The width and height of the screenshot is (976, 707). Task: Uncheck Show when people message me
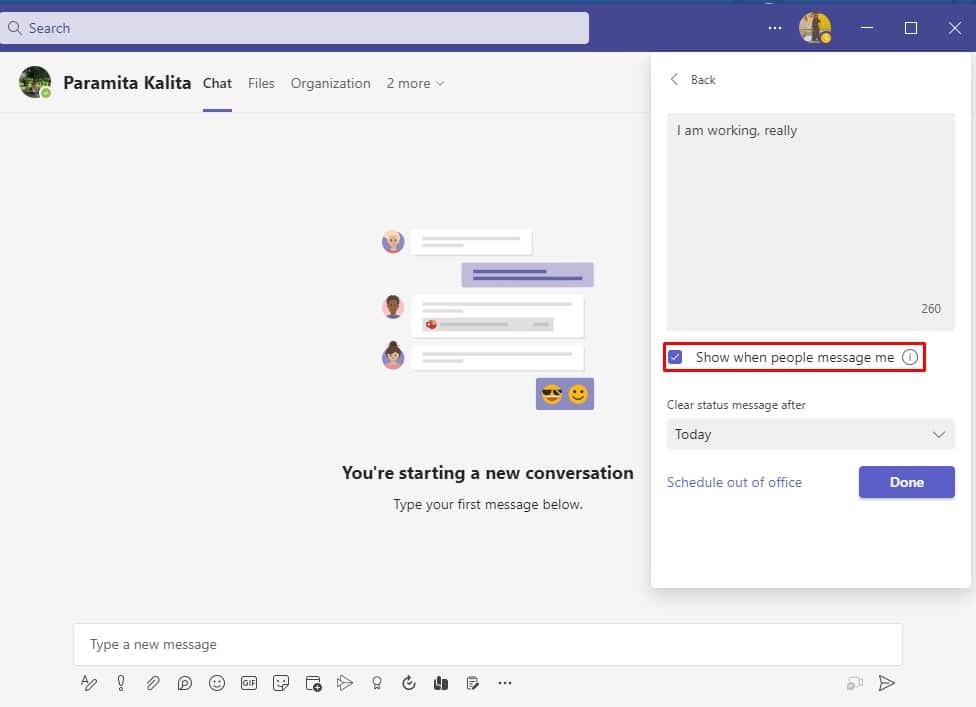675,357
